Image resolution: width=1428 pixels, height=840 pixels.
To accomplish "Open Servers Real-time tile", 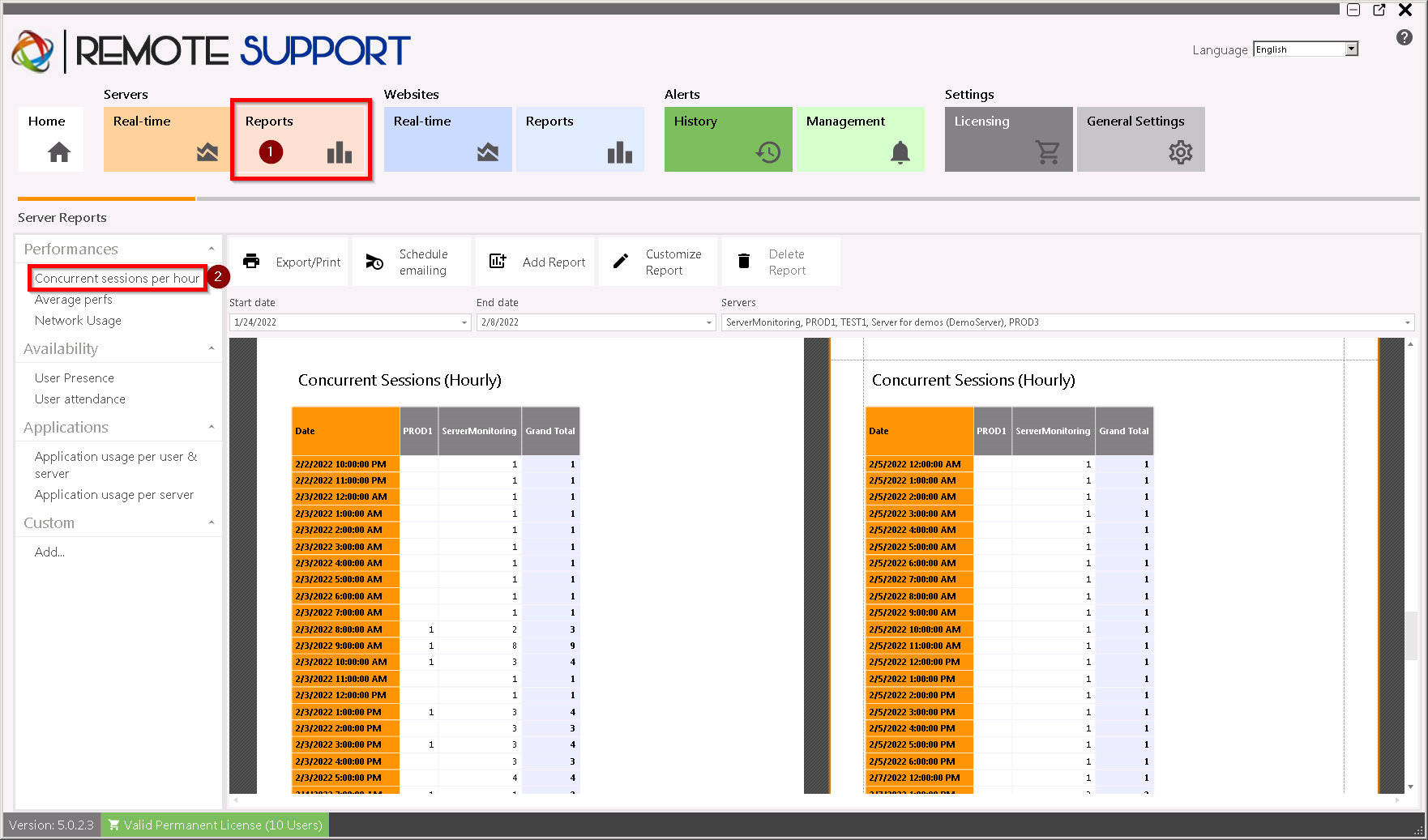I will point(167,139).
